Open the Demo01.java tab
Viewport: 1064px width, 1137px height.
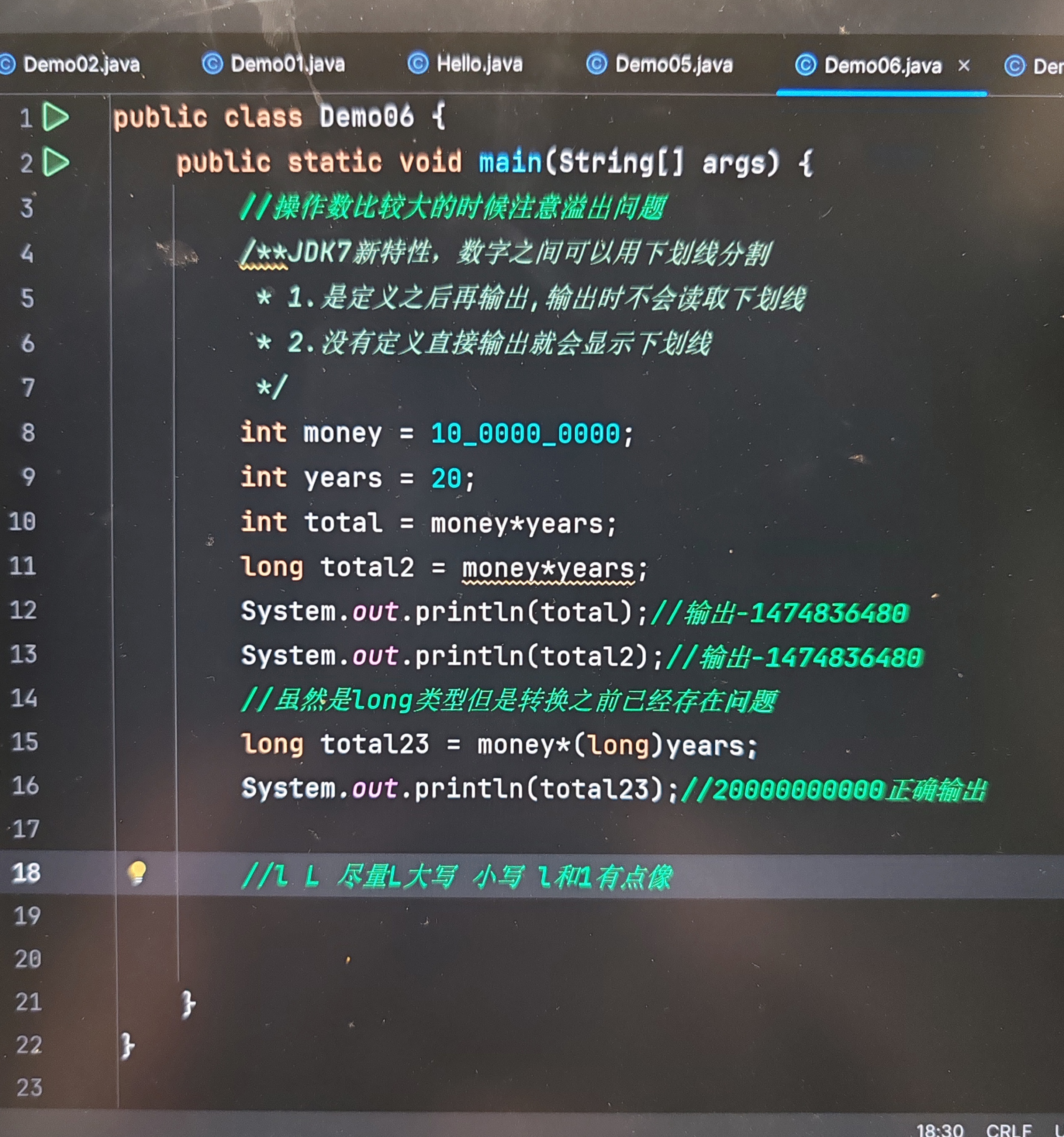tap(288, 64)
